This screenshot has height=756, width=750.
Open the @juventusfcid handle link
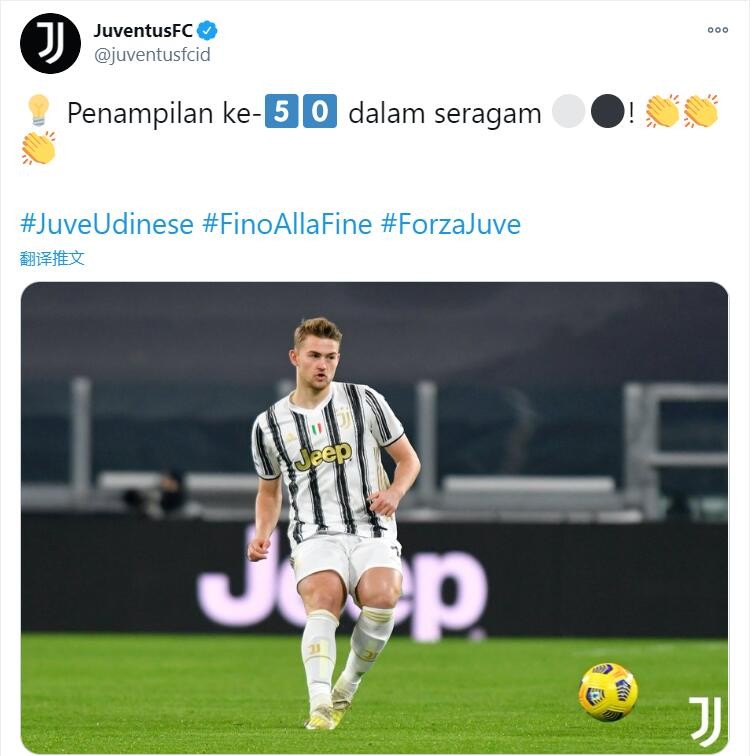pos(152,55)
